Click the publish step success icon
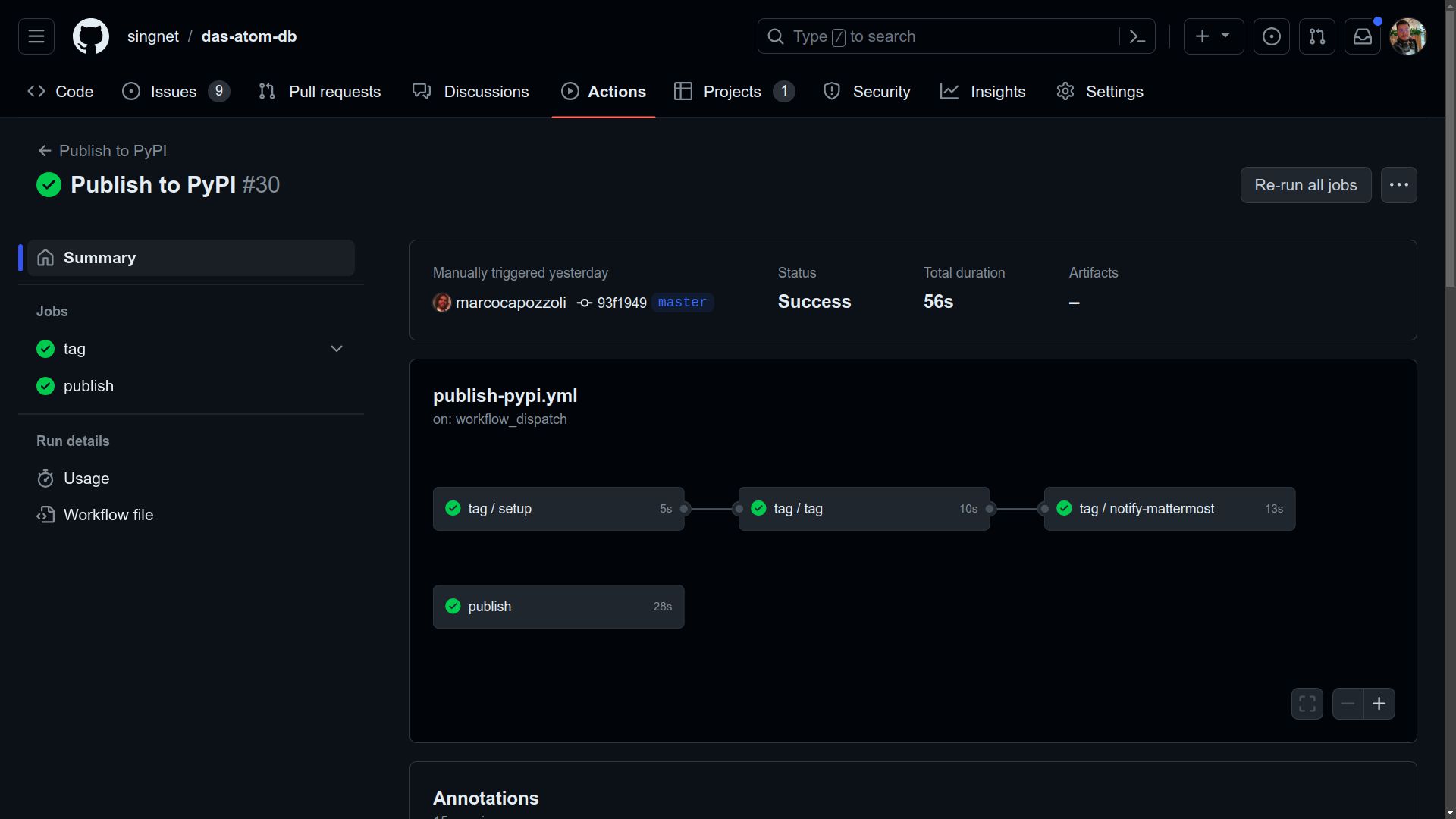The height and width of the screenshot is (819, 1456). pos(454,606)
